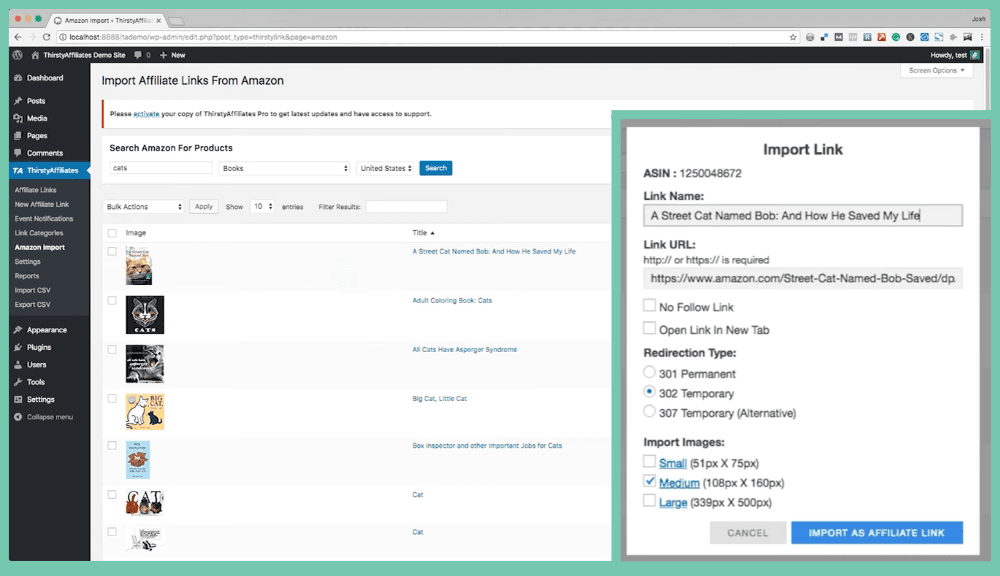The width and height of the screenshot is (1000, 576).
Task: Check the Adult Coloring Book: Cats row
Action: [x=112, y=300]
